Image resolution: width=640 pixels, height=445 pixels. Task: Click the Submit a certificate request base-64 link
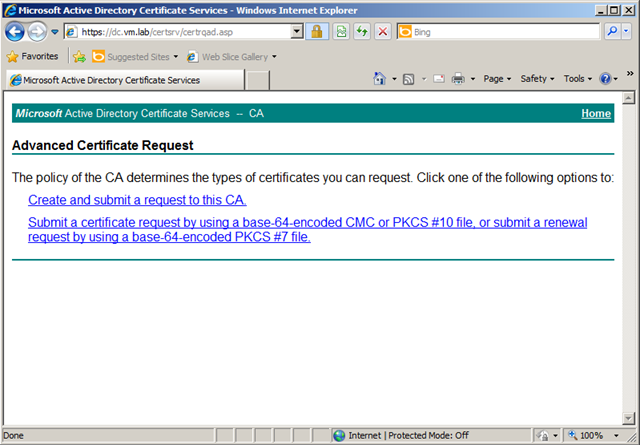(x=307, y=229)
